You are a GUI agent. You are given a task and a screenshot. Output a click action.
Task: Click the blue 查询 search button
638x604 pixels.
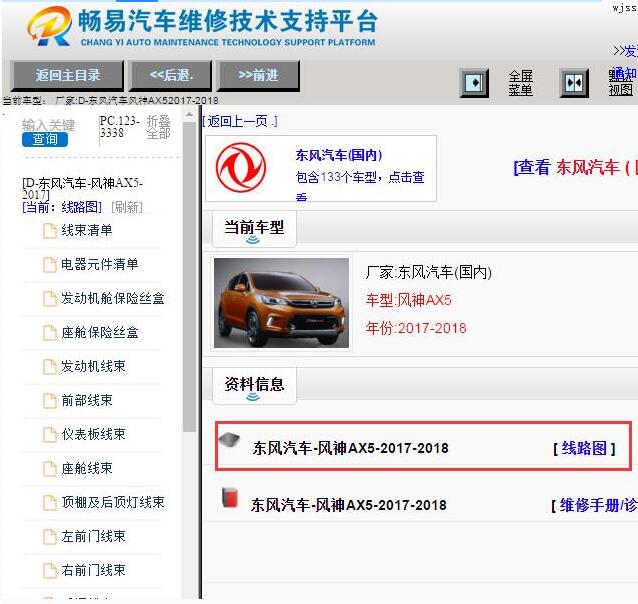tap(45, 139)
